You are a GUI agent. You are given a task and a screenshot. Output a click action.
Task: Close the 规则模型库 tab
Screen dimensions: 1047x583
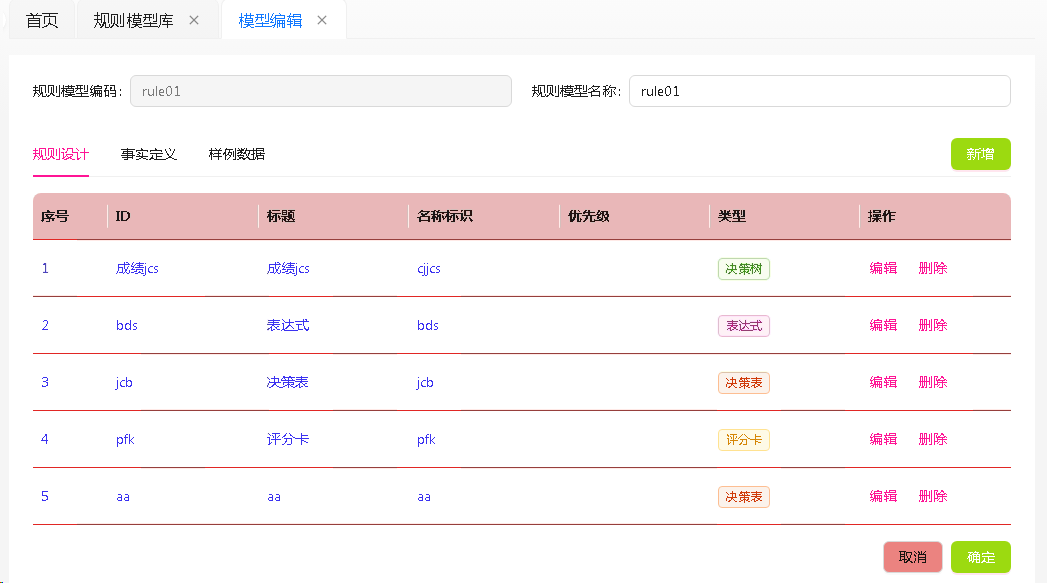coord(194,20)
